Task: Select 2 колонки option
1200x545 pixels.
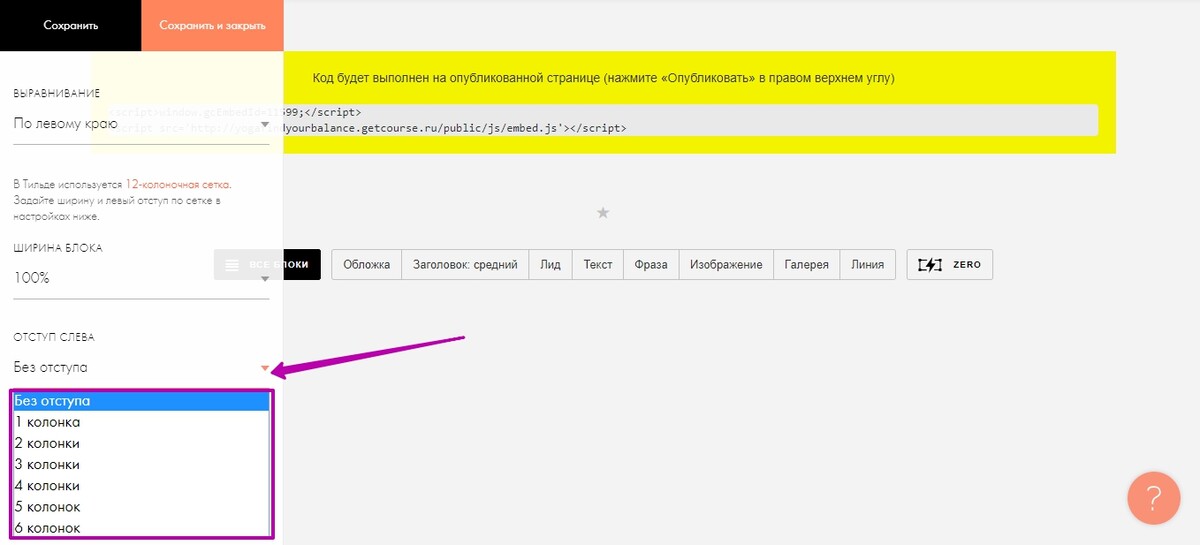Action: click(x=141, y=443)
